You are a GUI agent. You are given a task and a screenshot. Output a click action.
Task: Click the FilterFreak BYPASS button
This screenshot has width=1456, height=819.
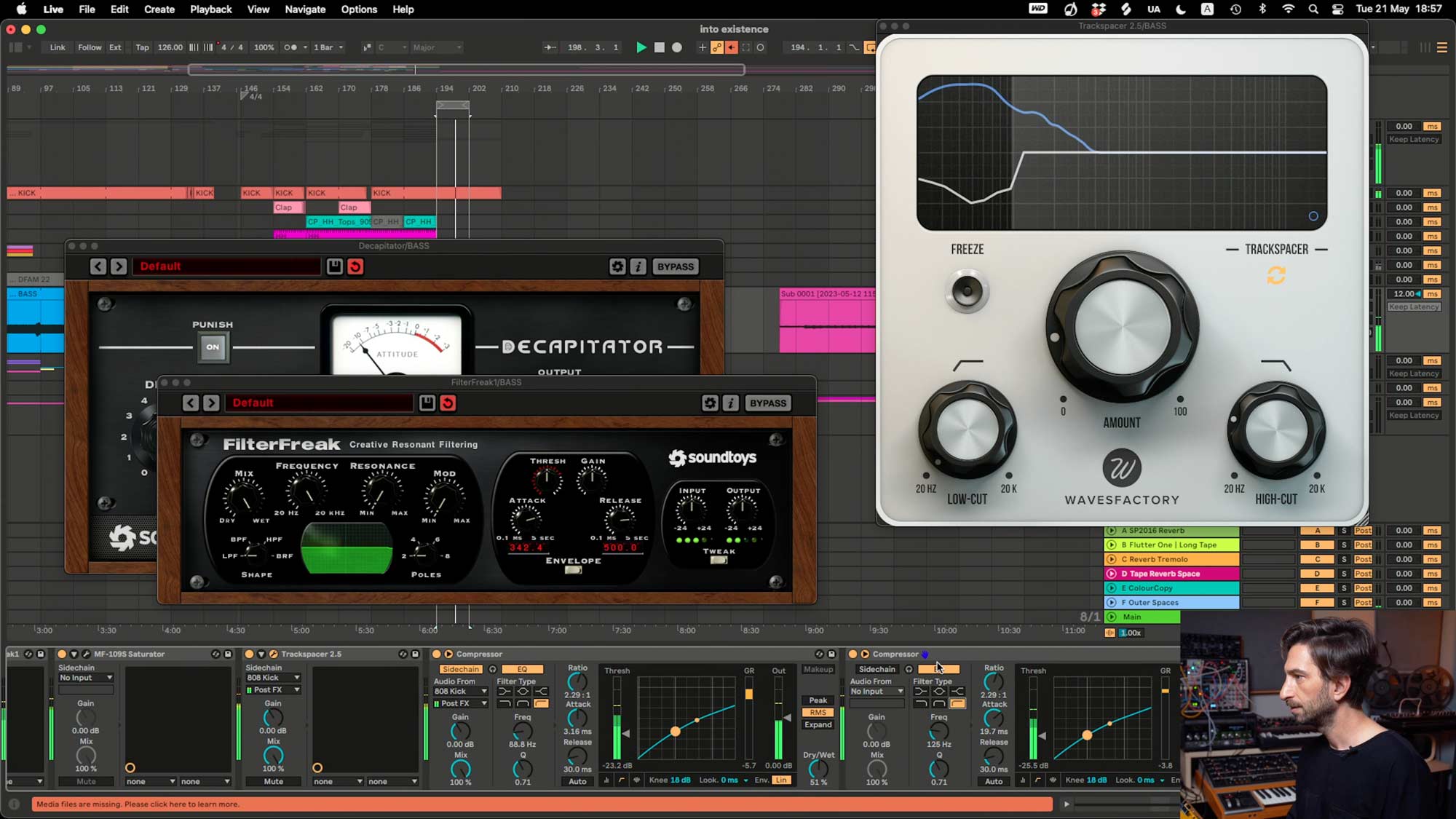767,403
